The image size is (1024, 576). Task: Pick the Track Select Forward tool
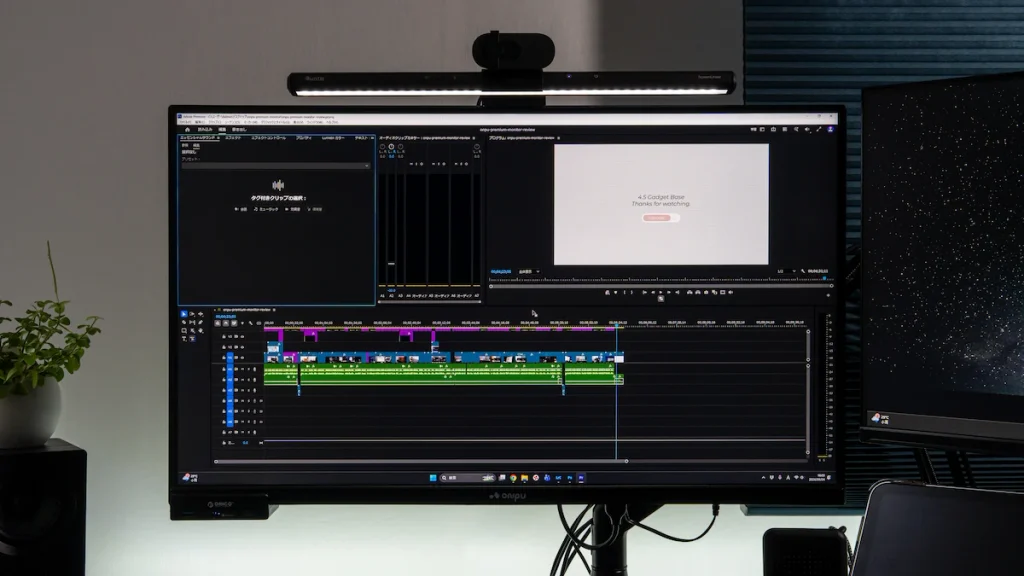point(192,314)
